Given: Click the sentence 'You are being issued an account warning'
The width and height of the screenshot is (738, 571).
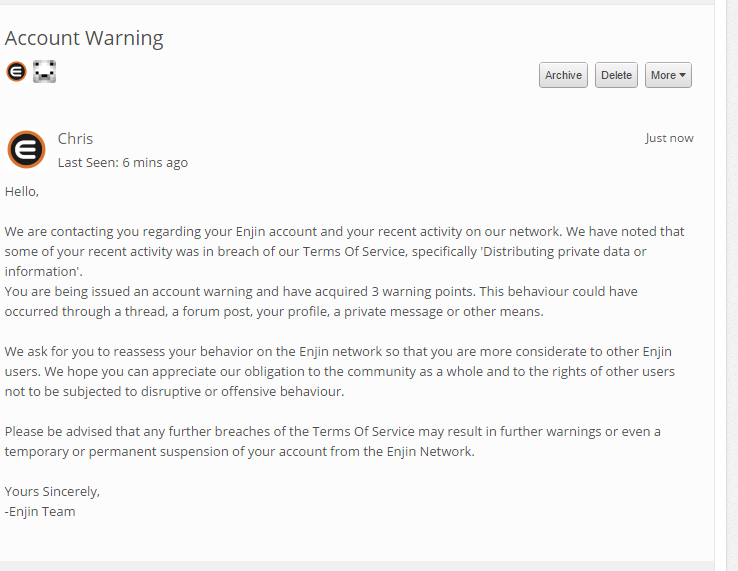Looking at the screenshot, I should tap(241, 291).
